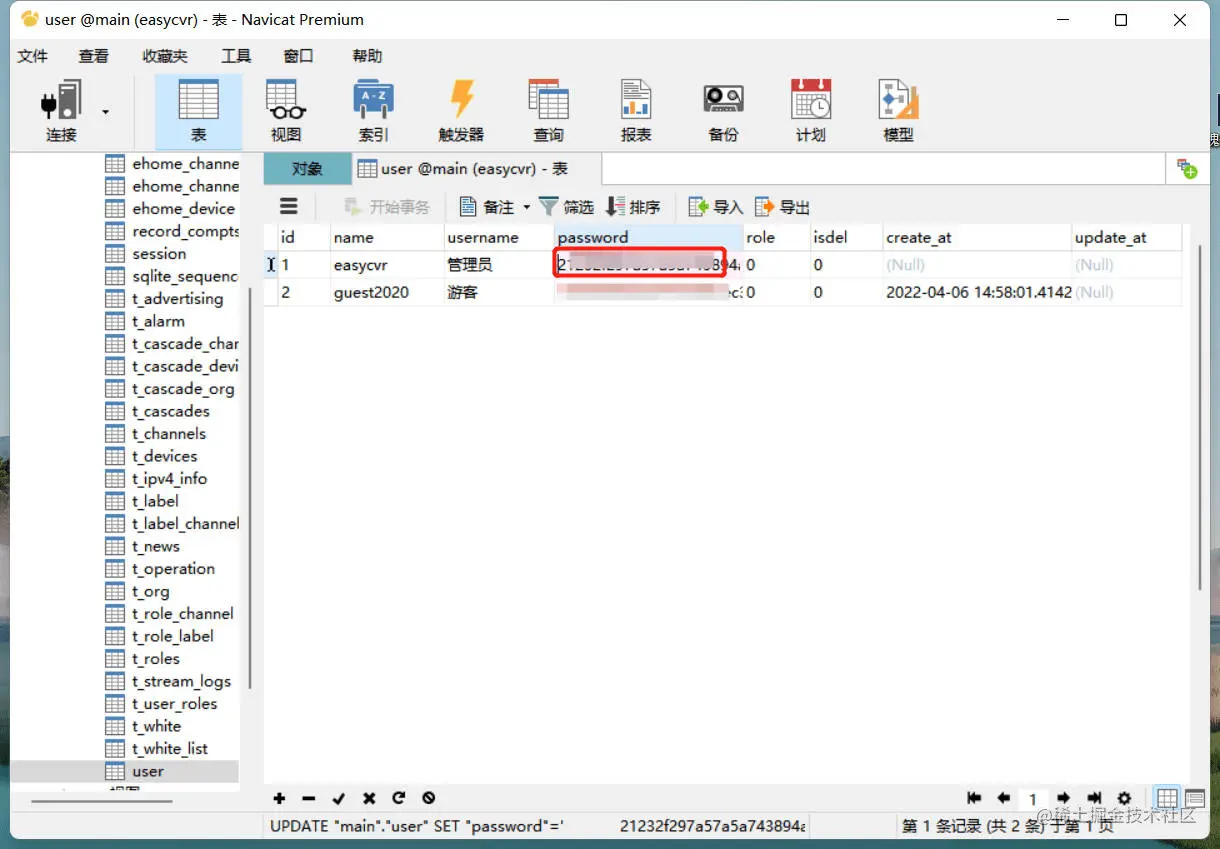1220x849 pixels.
Task: Click the 导出 export button
Action: tap(782, 207)
